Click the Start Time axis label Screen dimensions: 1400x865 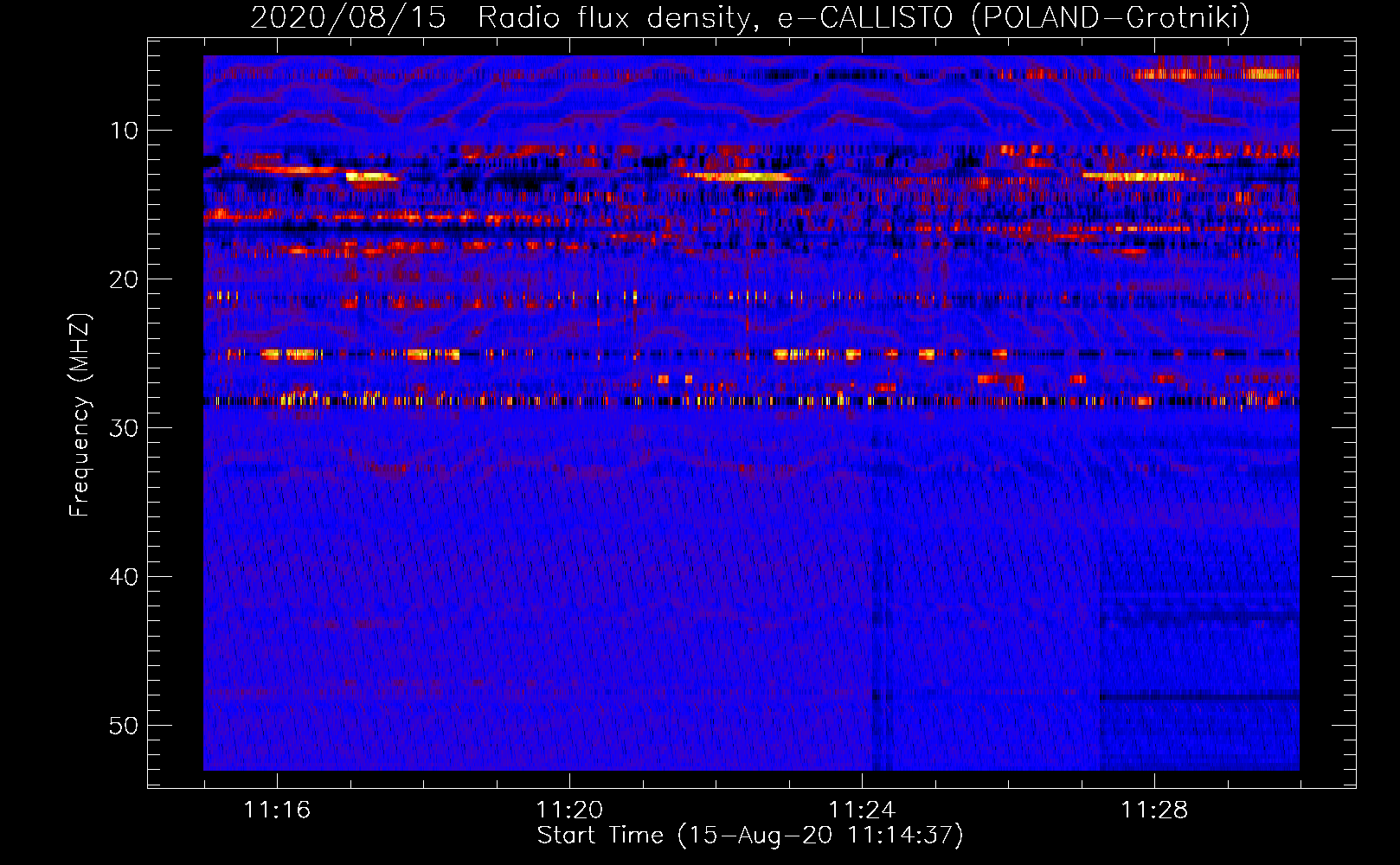[750, 836]
